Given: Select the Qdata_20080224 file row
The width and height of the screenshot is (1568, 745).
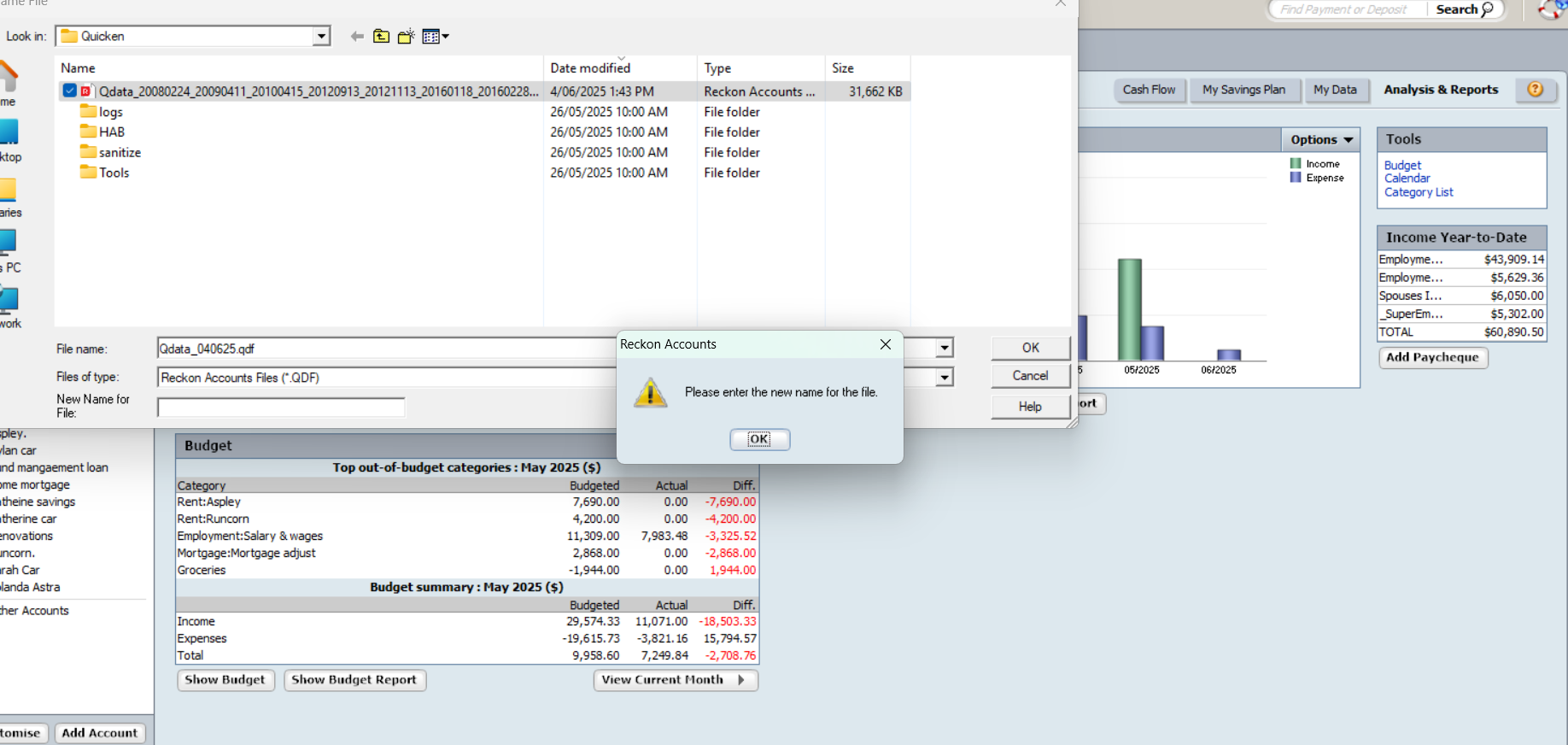Looking at the screenshot, I should (483, 91).
